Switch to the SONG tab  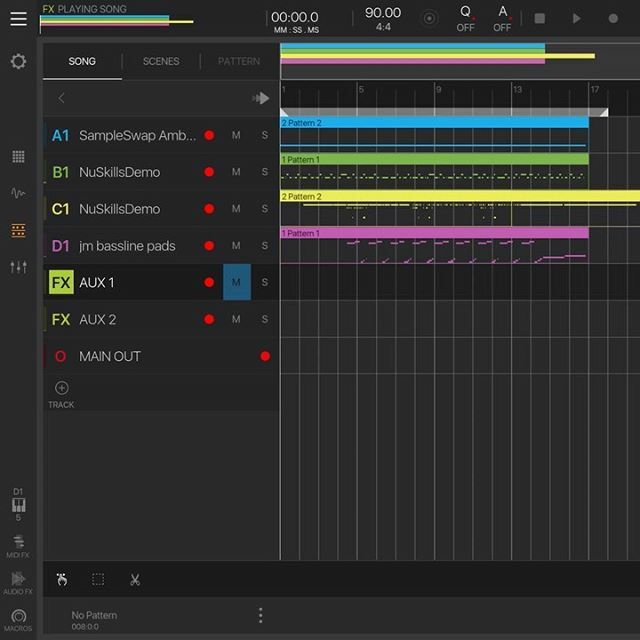(82, 61)
